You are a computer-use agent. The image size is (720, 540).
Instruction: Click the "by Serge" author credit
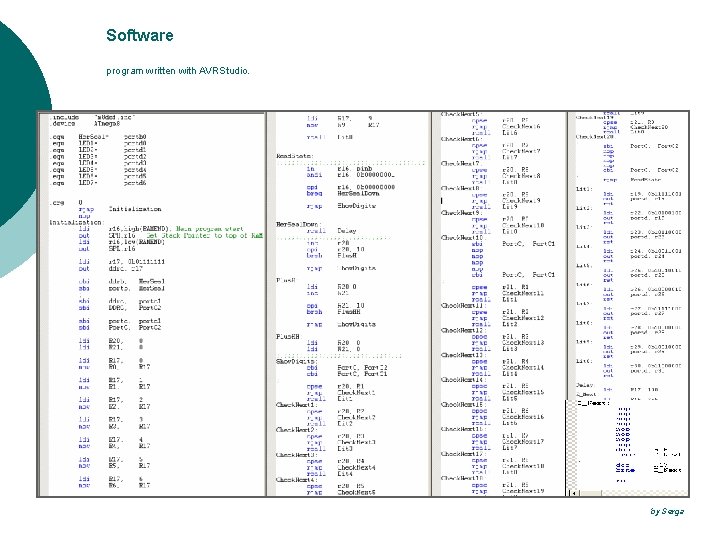pos(667,511)
